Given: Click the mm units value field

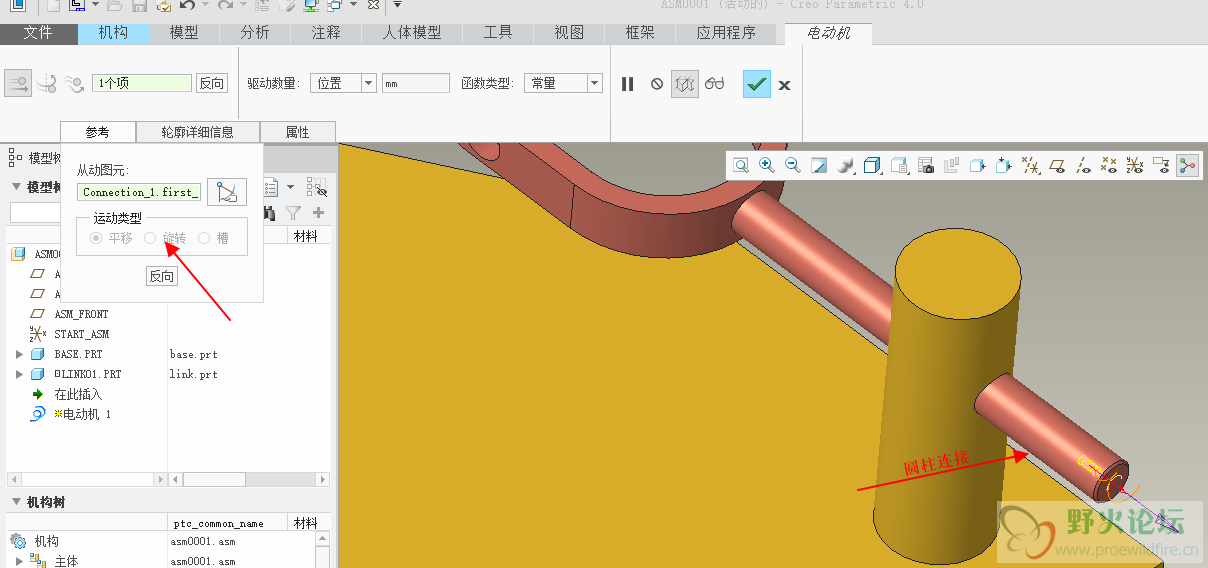Looking at the screenshot, I should click(415, 84).
